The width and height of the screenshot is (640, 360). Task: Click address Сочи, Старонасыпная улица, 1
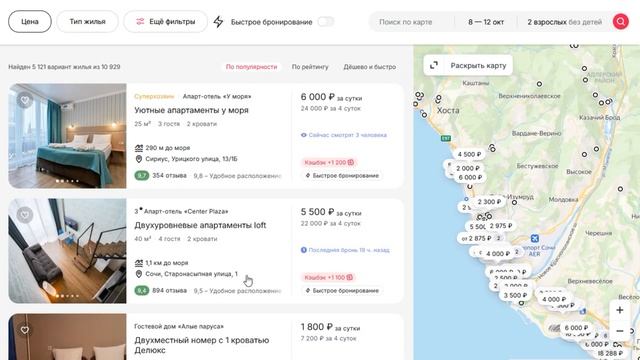[x=191, y=274]
